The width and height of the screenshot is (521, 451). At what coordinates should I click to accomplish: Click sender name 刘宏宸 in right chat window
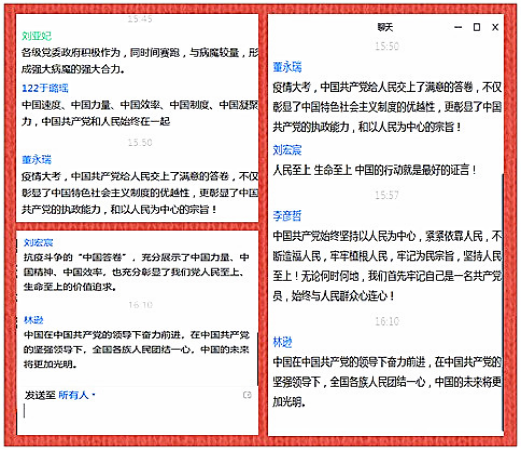(x=287, y=150)
